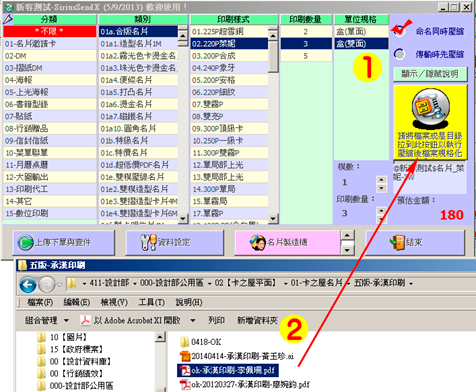Select 04.240P象牙 in 印刷樣式 list
Image resolution: width=476 pixels, height=392 pixels.
[x=229, y=68]
